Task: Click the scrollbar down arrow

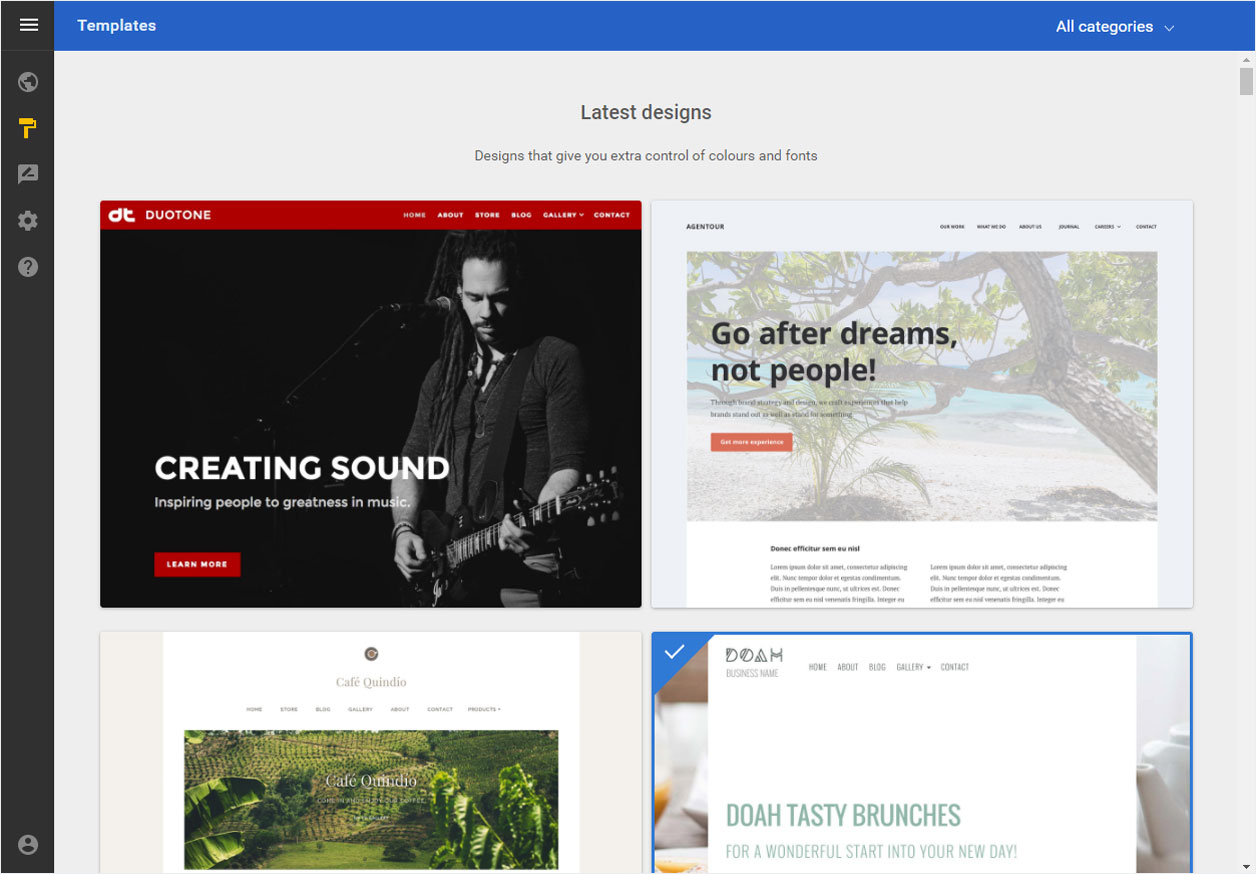Action: point(1246,866)
